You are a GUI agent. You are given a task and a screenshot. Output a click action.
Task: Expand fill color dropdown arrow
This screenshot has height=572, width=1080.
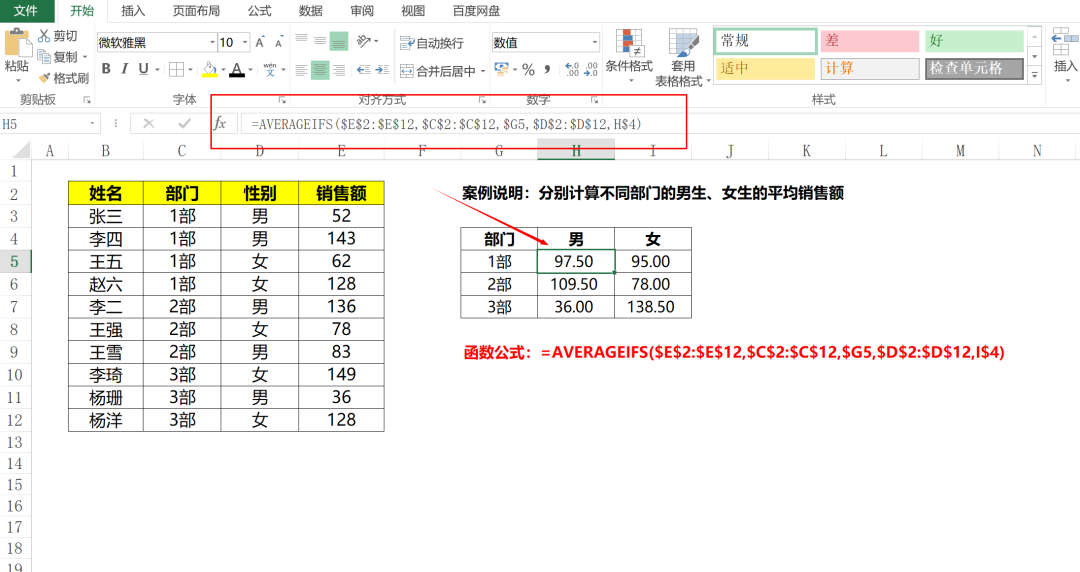tap(222, 70)
